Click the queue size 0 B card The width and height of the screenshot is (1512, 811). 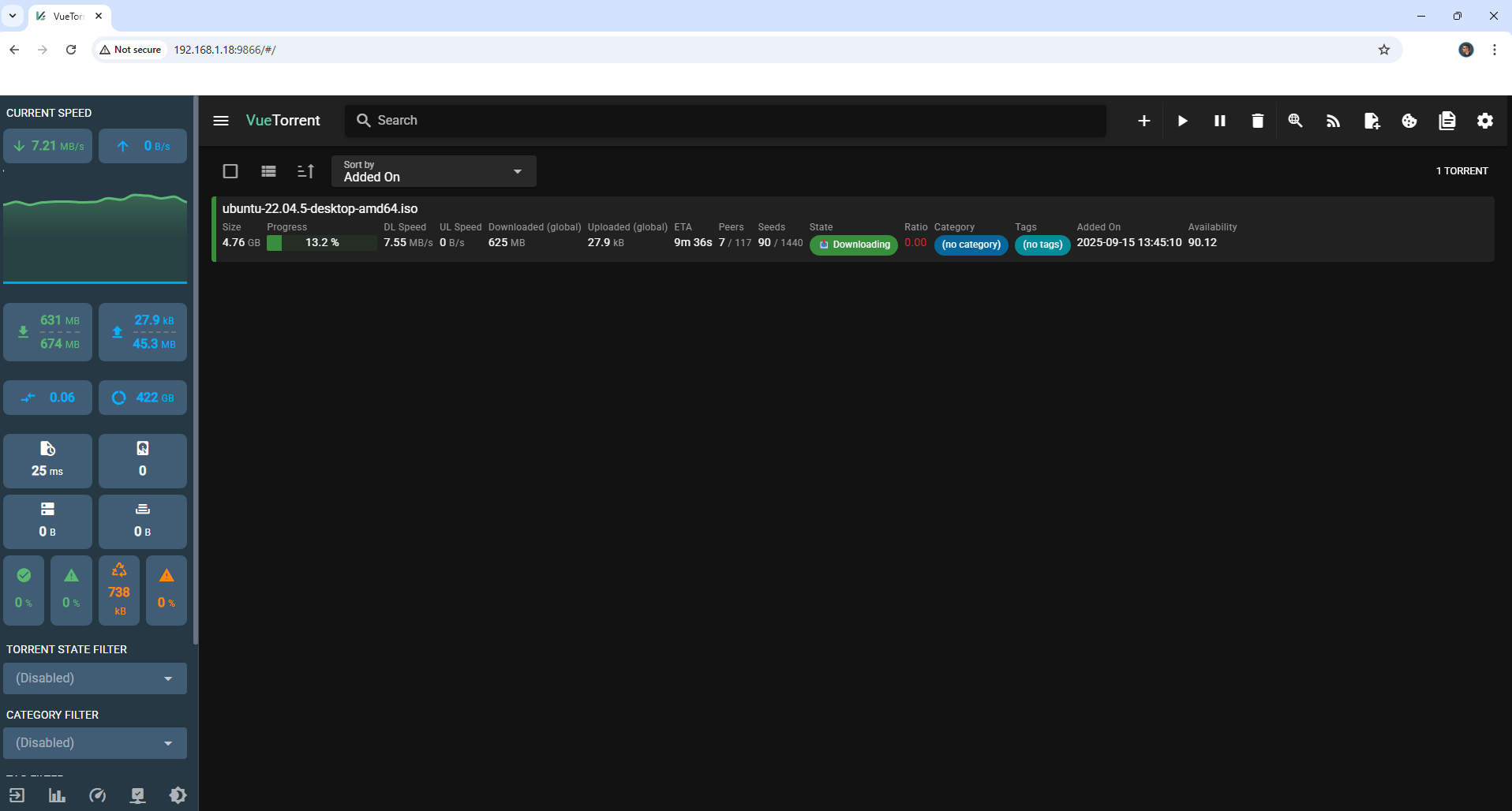tap(143, 521)
